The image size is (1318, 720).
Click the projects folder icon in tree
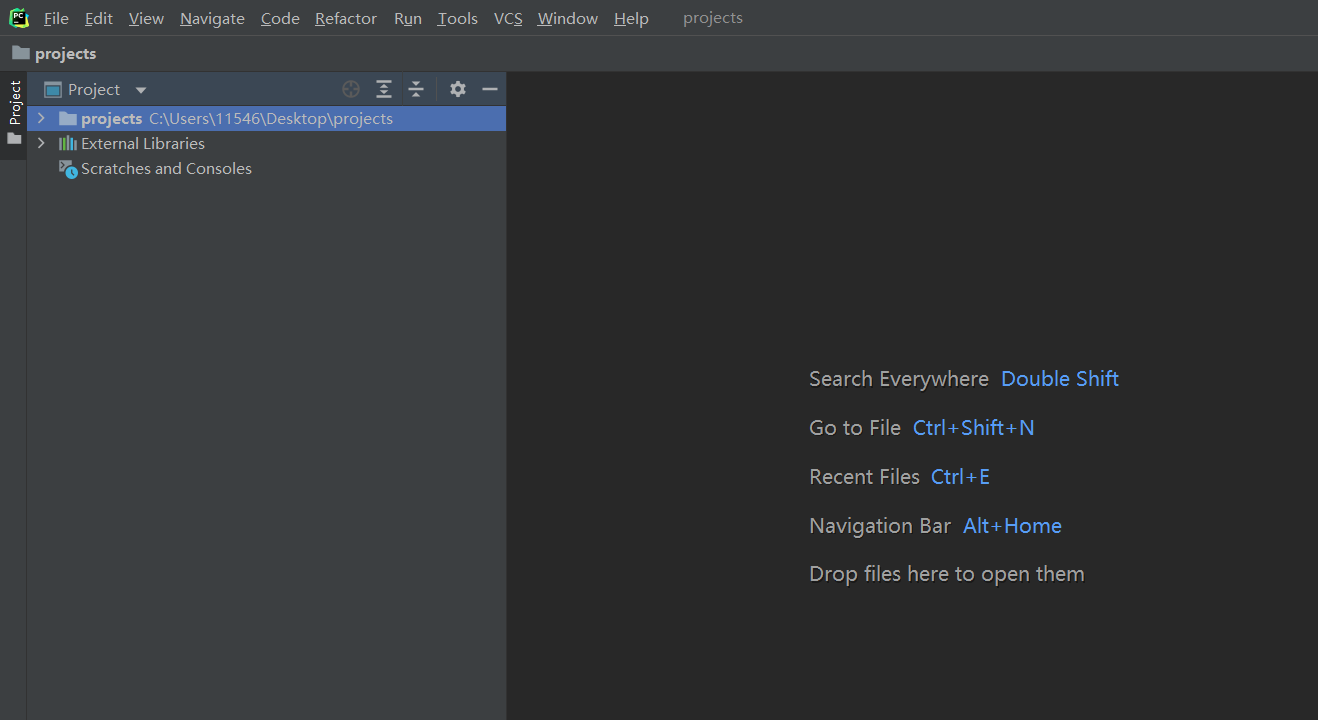tap(68, 118)
